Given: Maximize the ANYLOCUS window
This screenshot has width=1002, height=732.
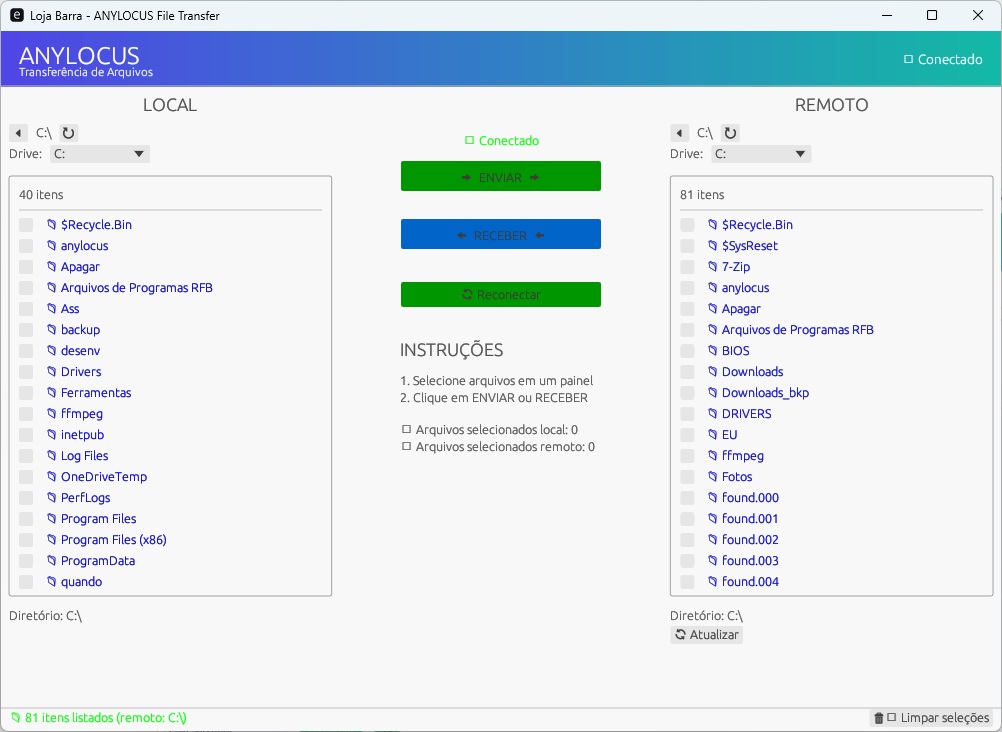Looking at the screenshot, I should (932, 15).
